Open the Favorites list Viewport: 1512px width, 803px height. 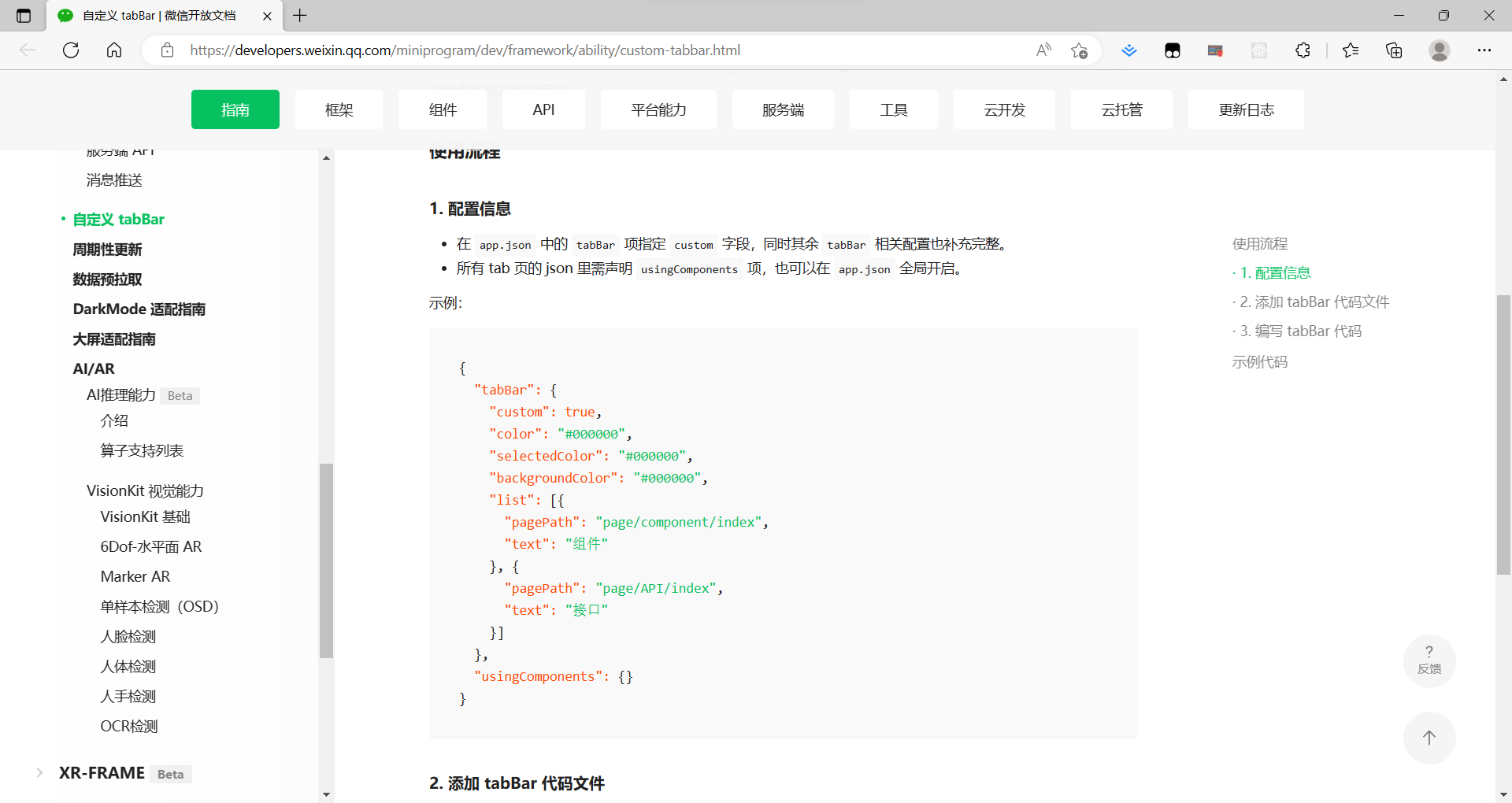pos(1351,50)
